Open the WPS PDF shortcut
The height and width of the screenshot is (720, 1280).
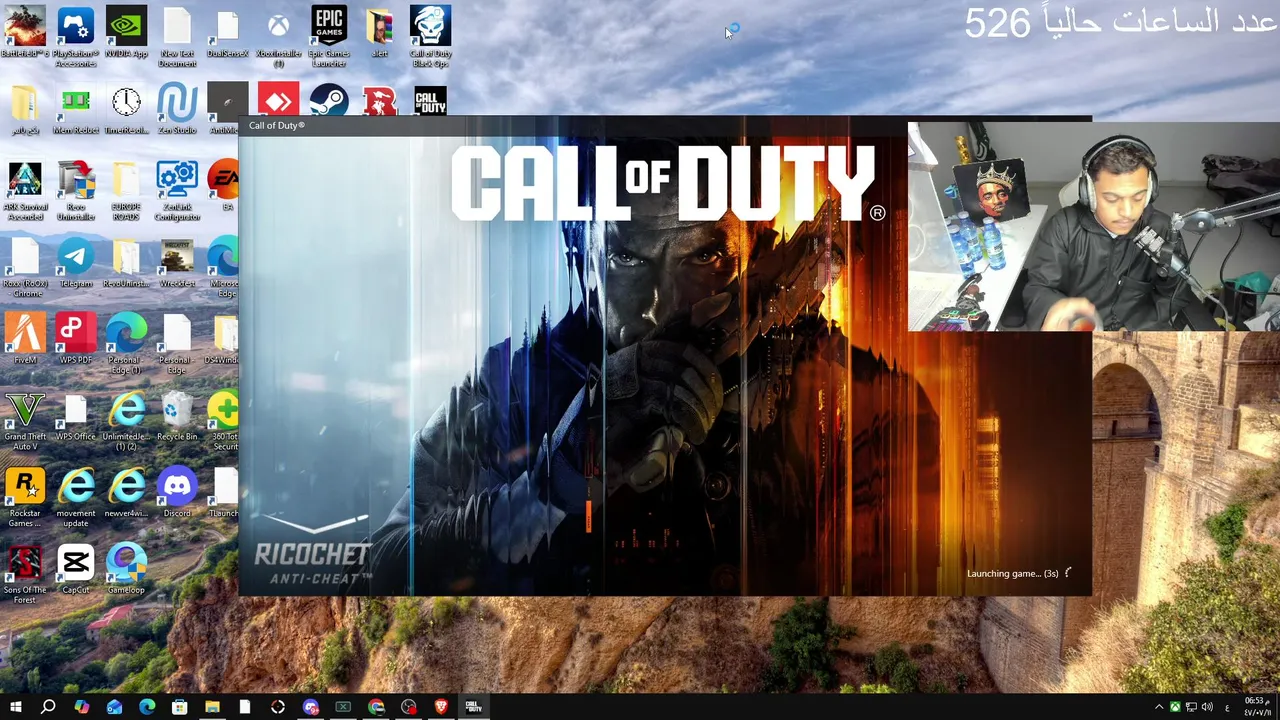[x=75, y=340]
